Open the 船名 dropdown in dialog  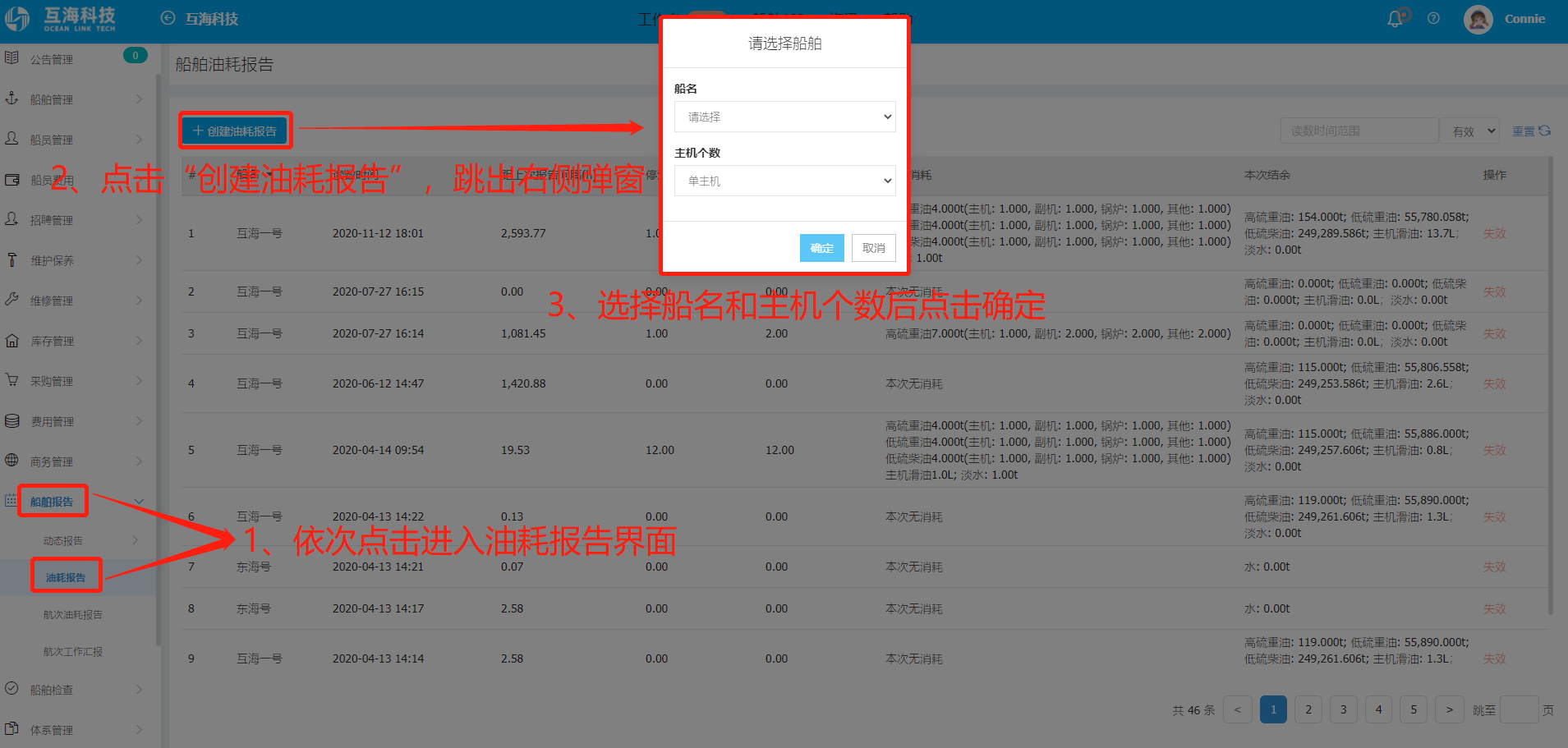[x=784, y=117]
